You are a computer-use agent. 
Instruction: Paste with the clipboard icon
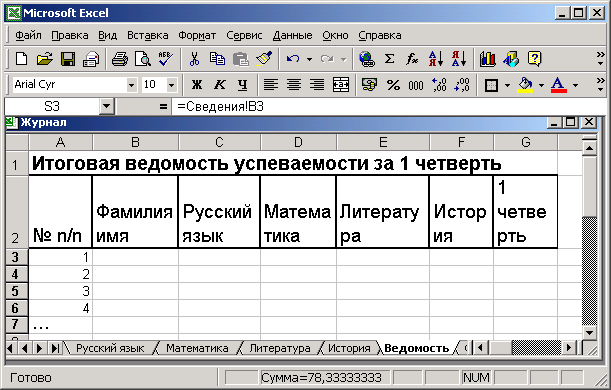point(240,59)
